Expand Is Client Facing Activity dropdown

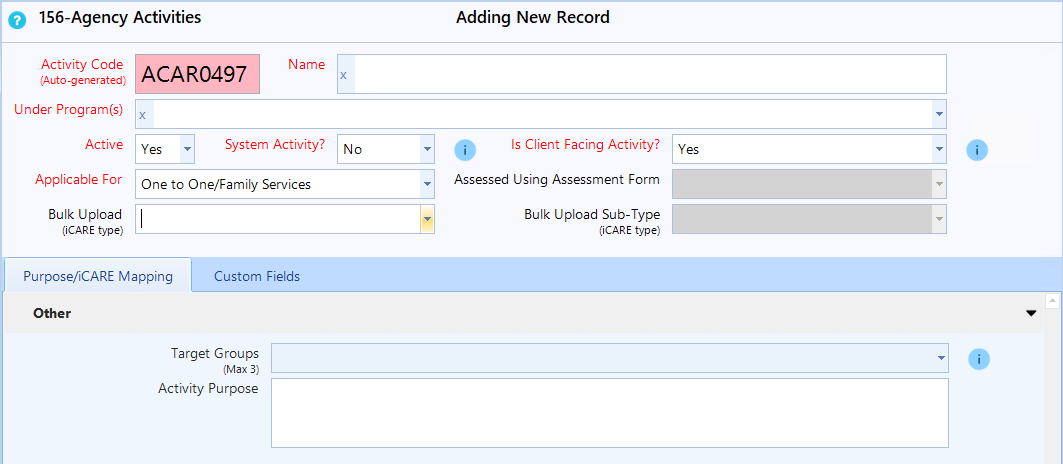coord(938,149)
